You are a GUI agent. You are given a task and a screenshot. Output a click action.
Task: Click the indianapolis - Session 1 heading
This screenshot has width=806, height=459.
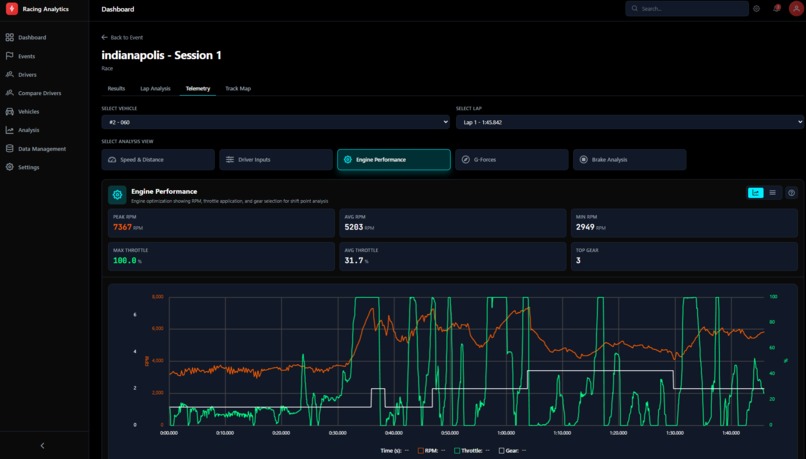click(x=161, y=56)
